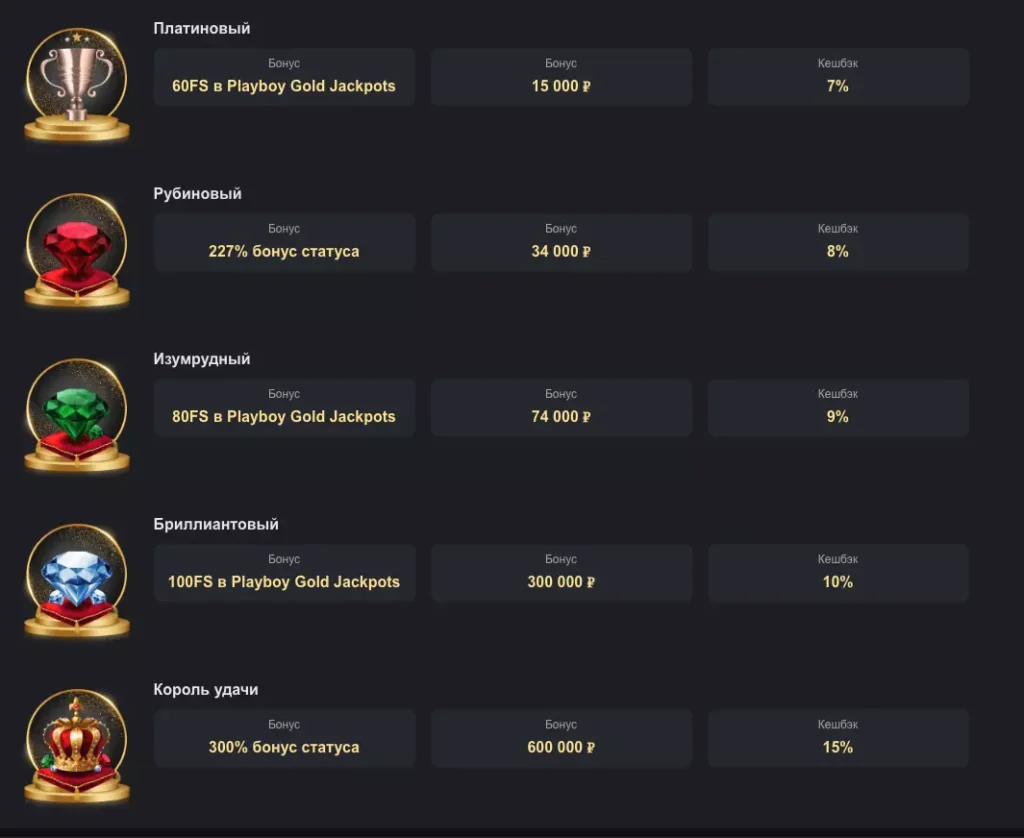Open the 300% бонус статуса card
Viewport: 1024px width, 838px height.
pos(284,738)
